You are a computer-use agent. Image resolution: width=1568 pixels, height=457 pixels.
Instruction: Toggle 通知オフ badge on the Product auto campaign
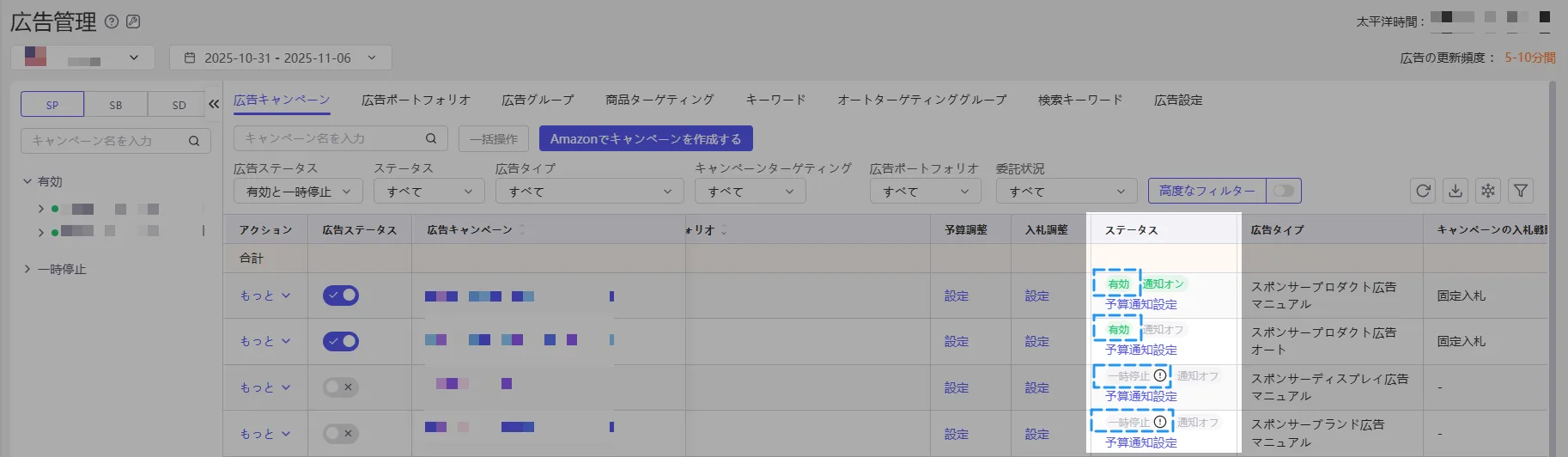pos(1164,330)
